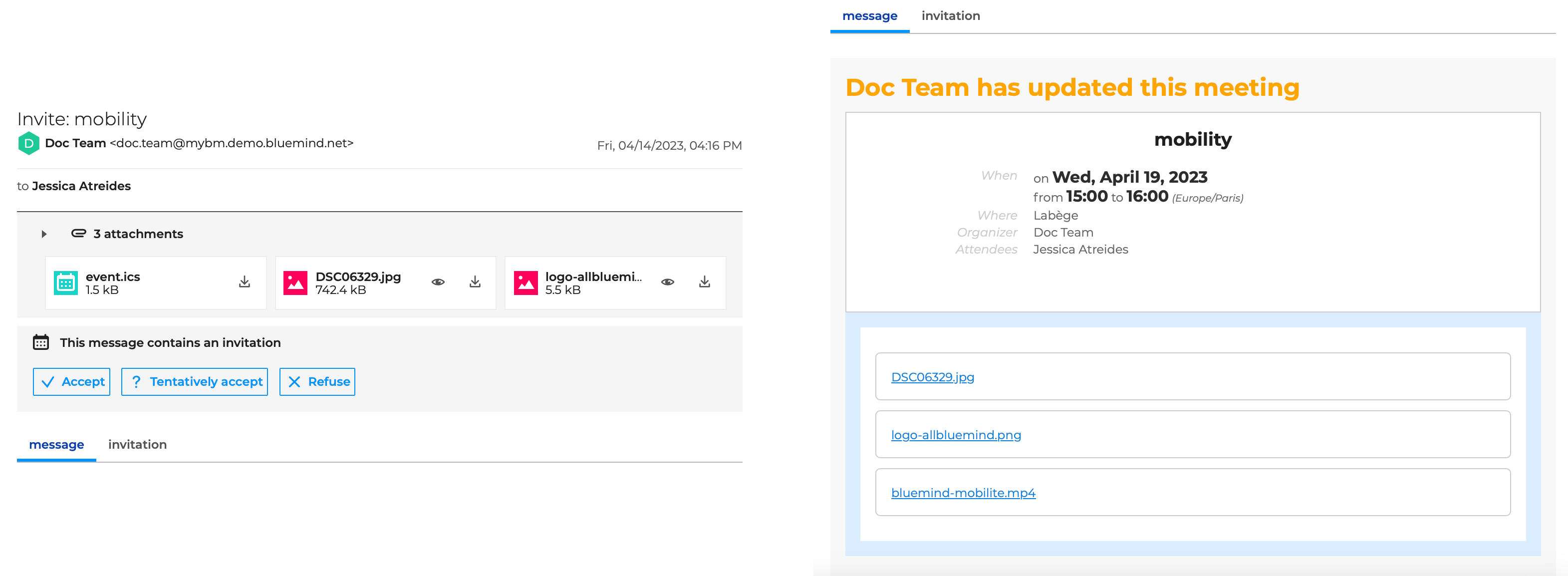Switch to the invitation tab in left pane

click(137, 445)
